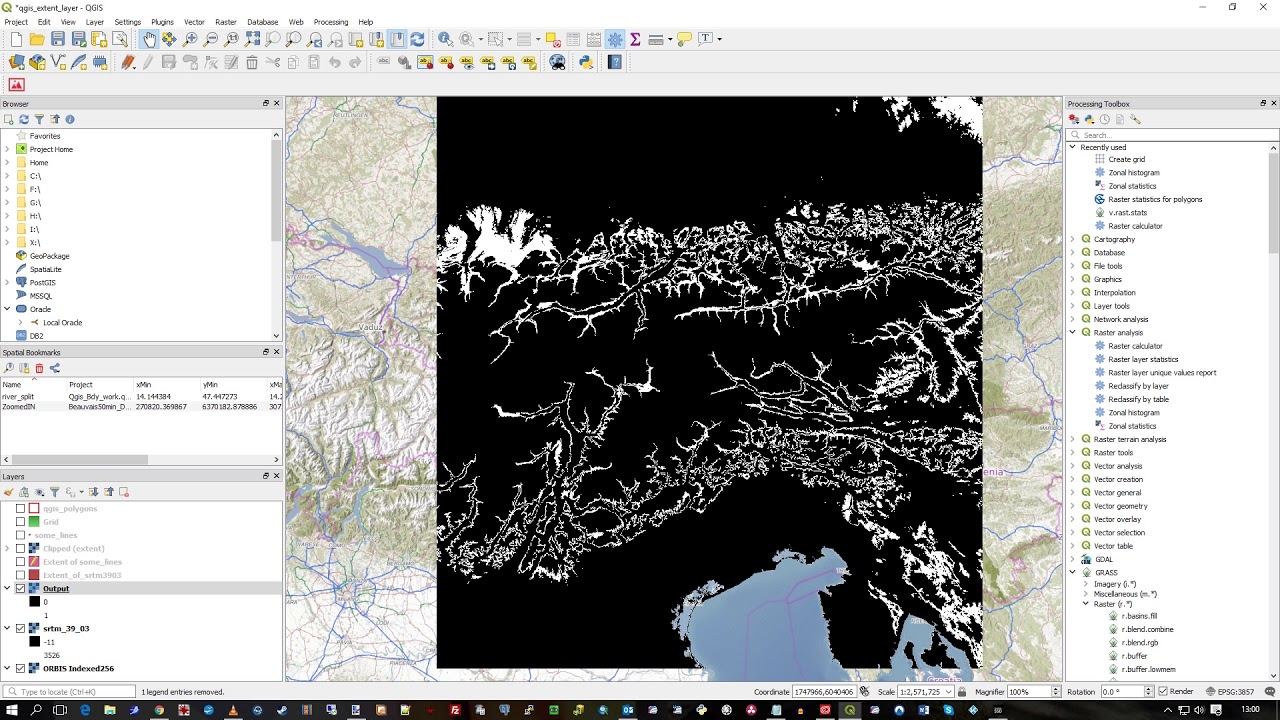Open the Vector menu
This screenshot has width=1280, height=720.
(194, 22)
